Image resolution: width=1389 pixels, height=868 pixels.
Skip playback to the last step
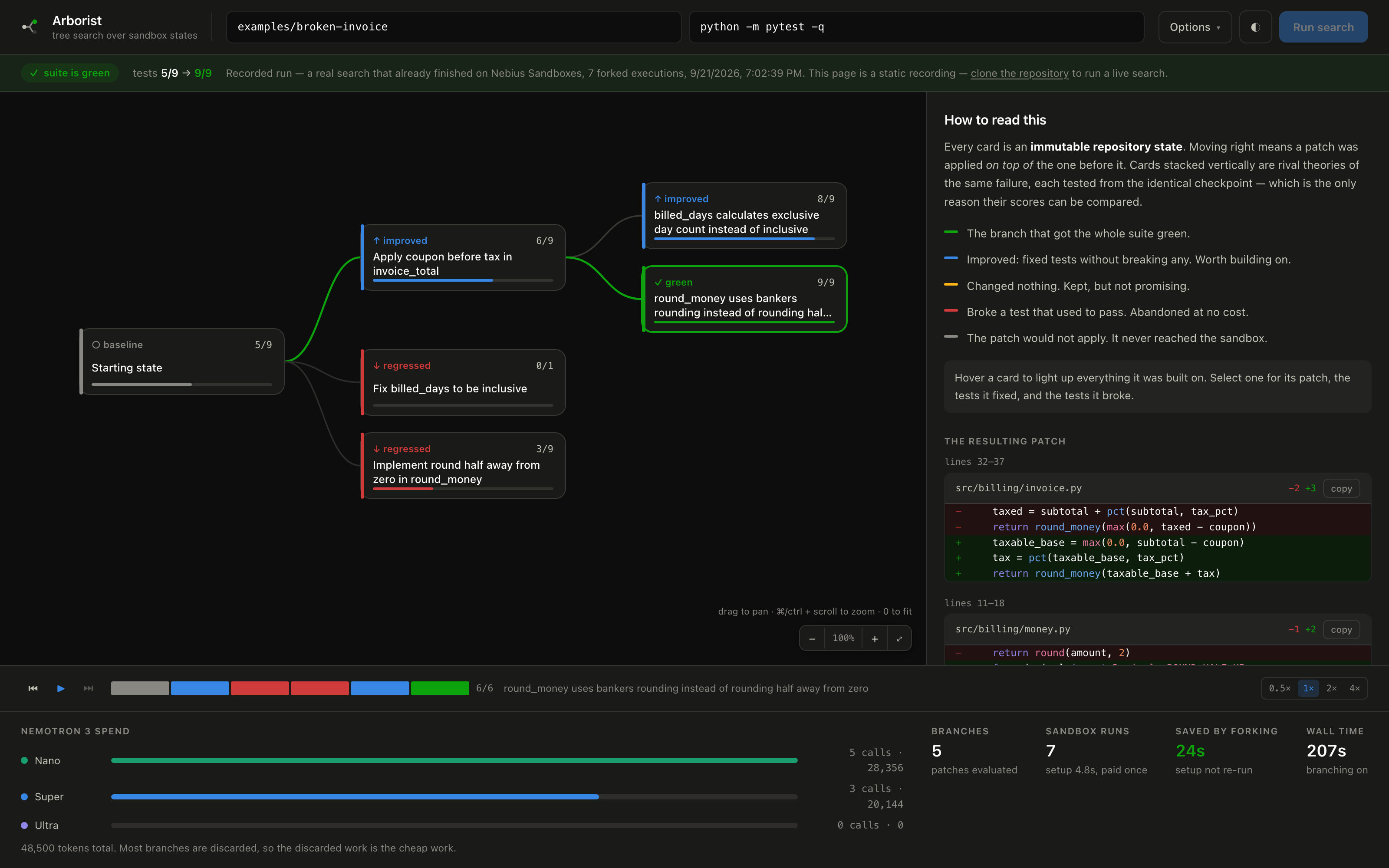pyautogui.click(x=89, y=688)
